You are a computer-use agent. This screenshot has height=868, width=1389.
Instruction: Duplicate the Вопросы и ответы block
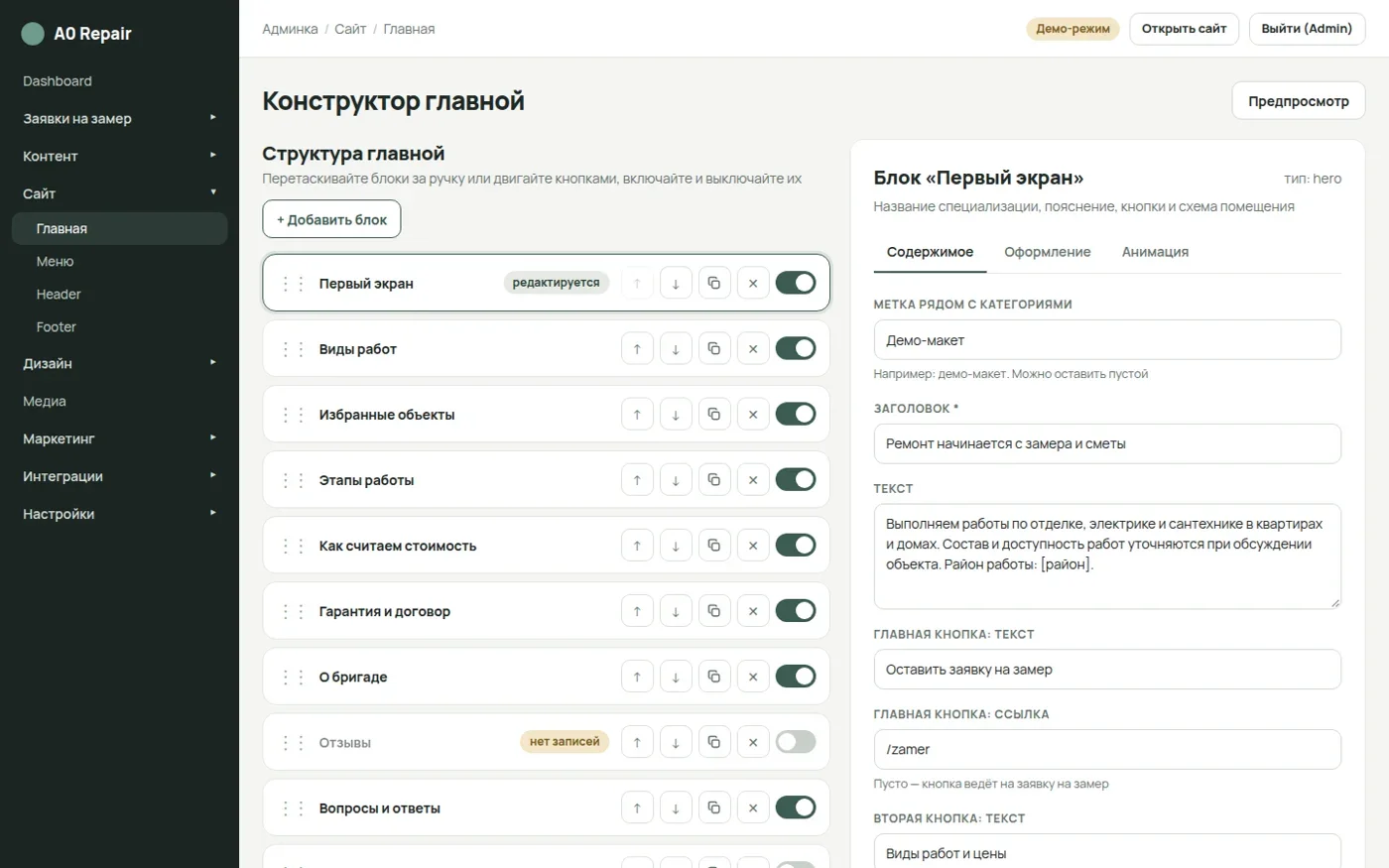coord(714,807)
